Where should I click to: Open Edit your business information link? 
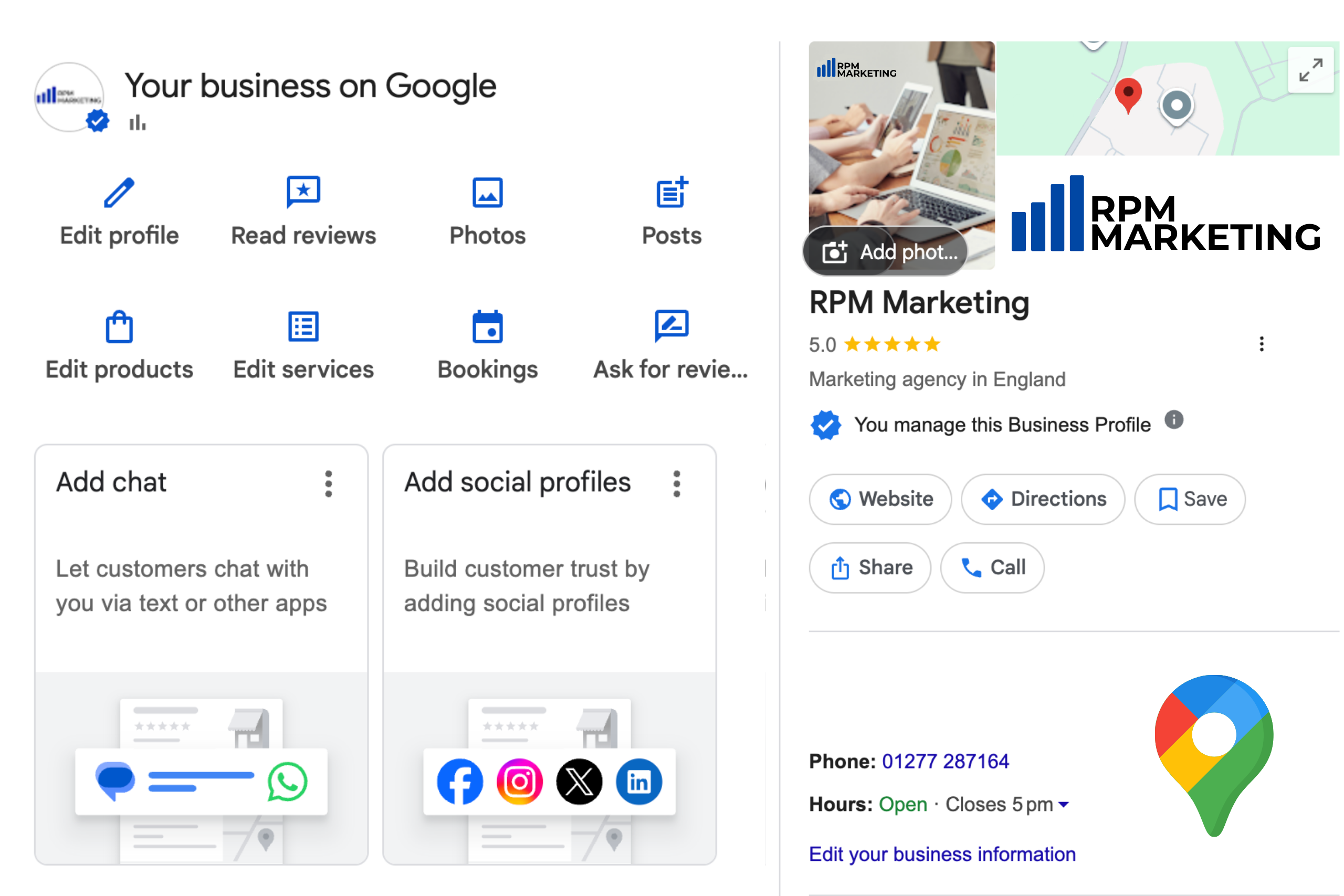pyautogui.click(x=942, y=855)
